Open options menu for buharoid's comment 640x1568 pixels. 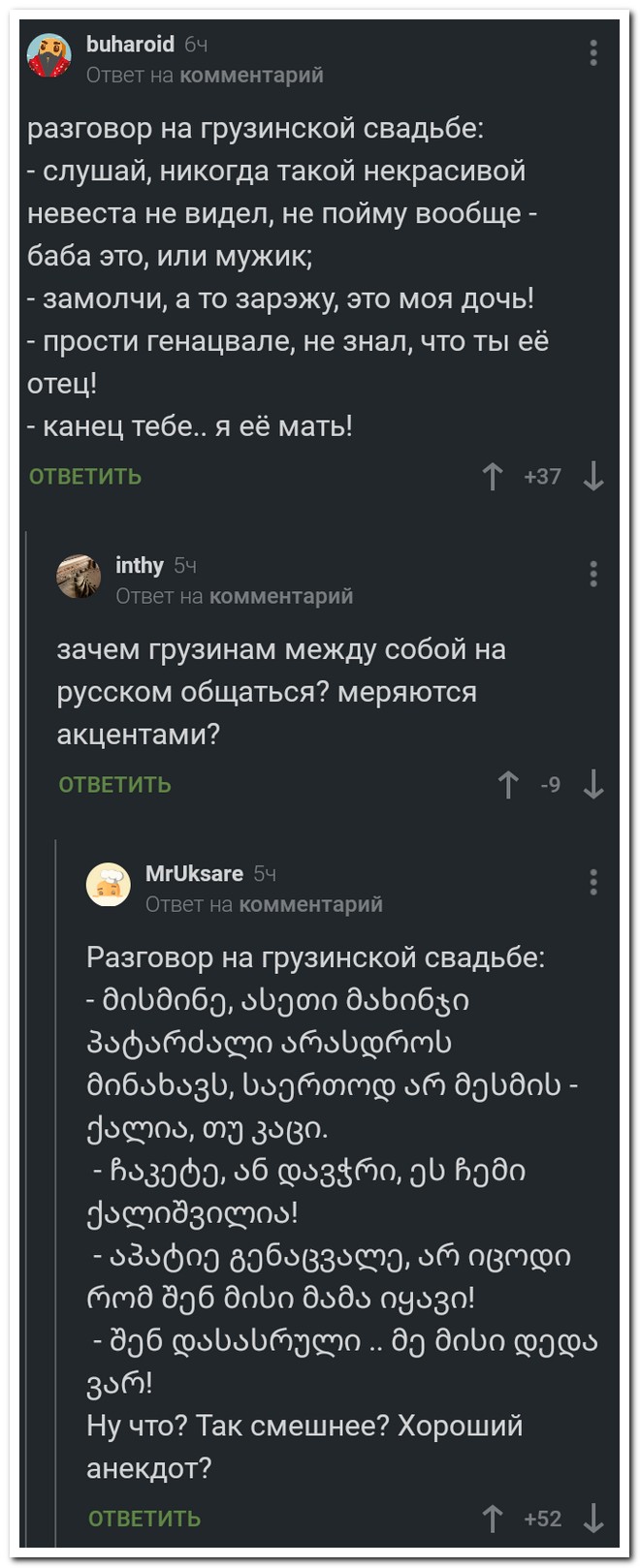593,53
